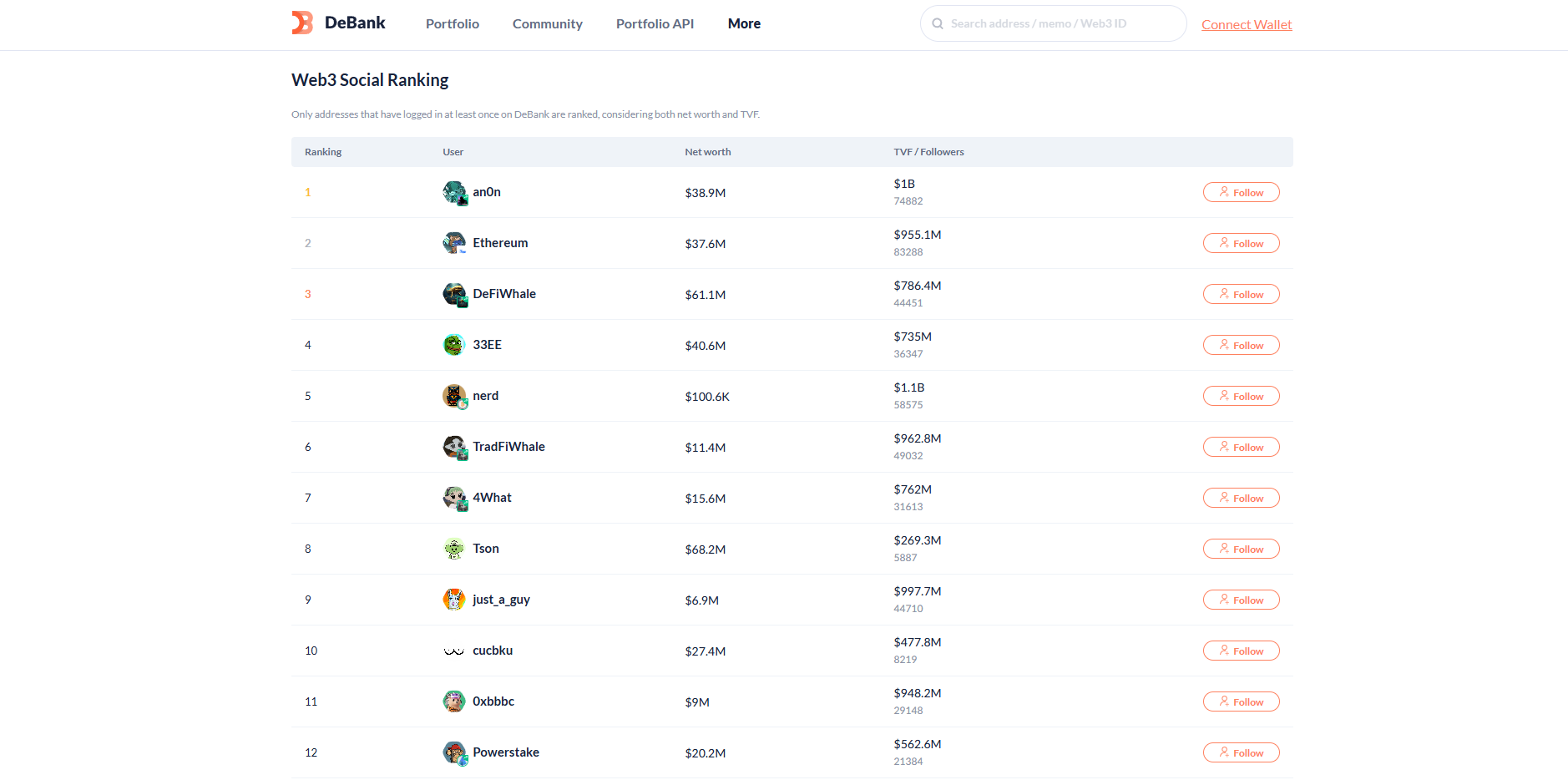Screen dimensions: 1568x780
Task: Open just_a_guy's avatar icon
Action: pyautogui.click(x=454, y=600)
